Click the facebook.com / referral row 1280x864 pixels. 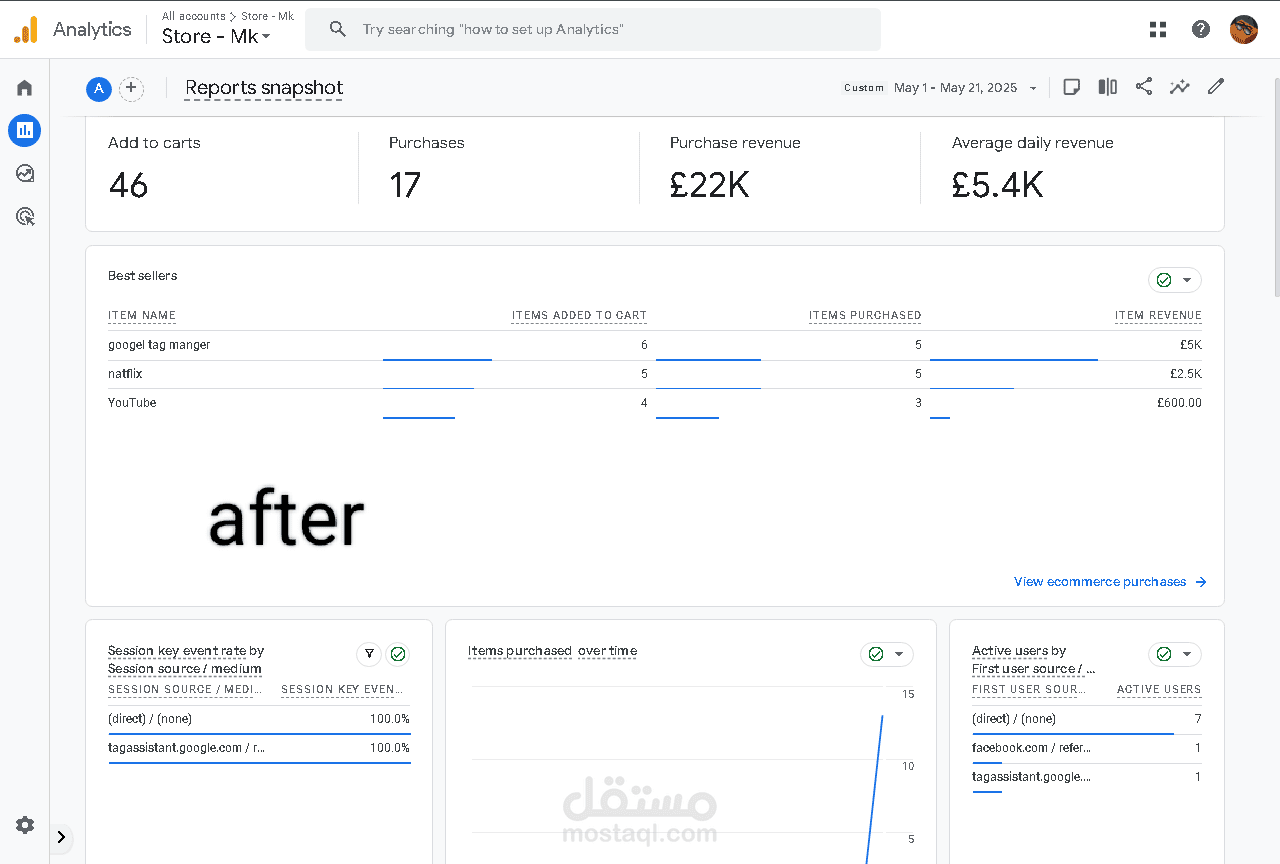[1087, 749]
